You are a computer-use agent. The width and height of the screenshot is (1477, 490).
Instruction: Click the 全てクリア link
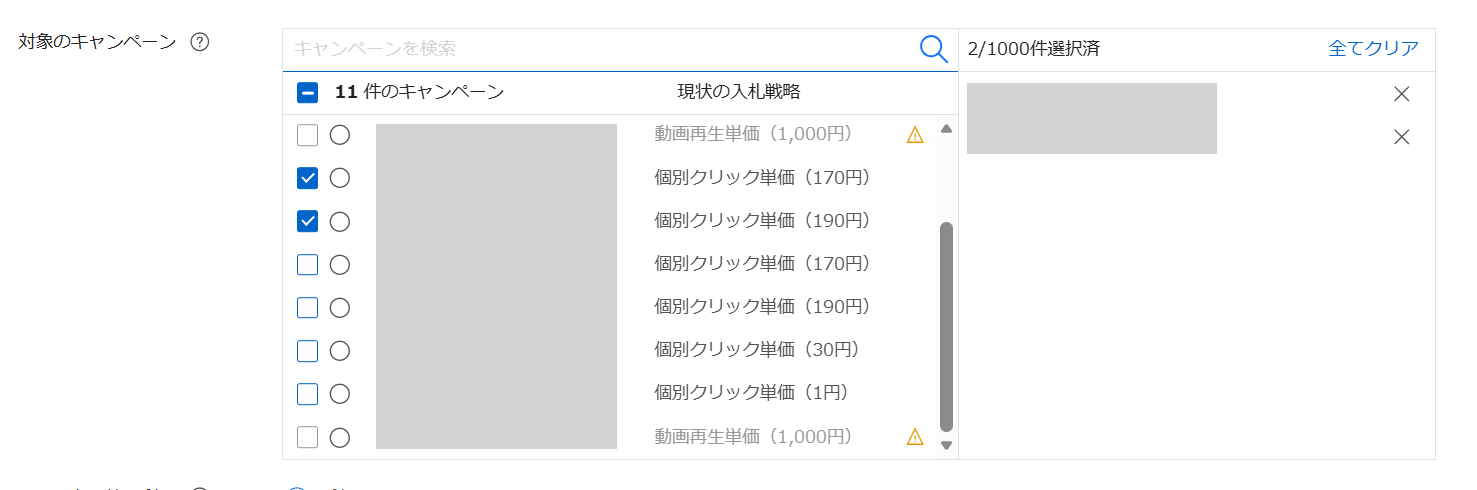click(x=1373, y=48)
